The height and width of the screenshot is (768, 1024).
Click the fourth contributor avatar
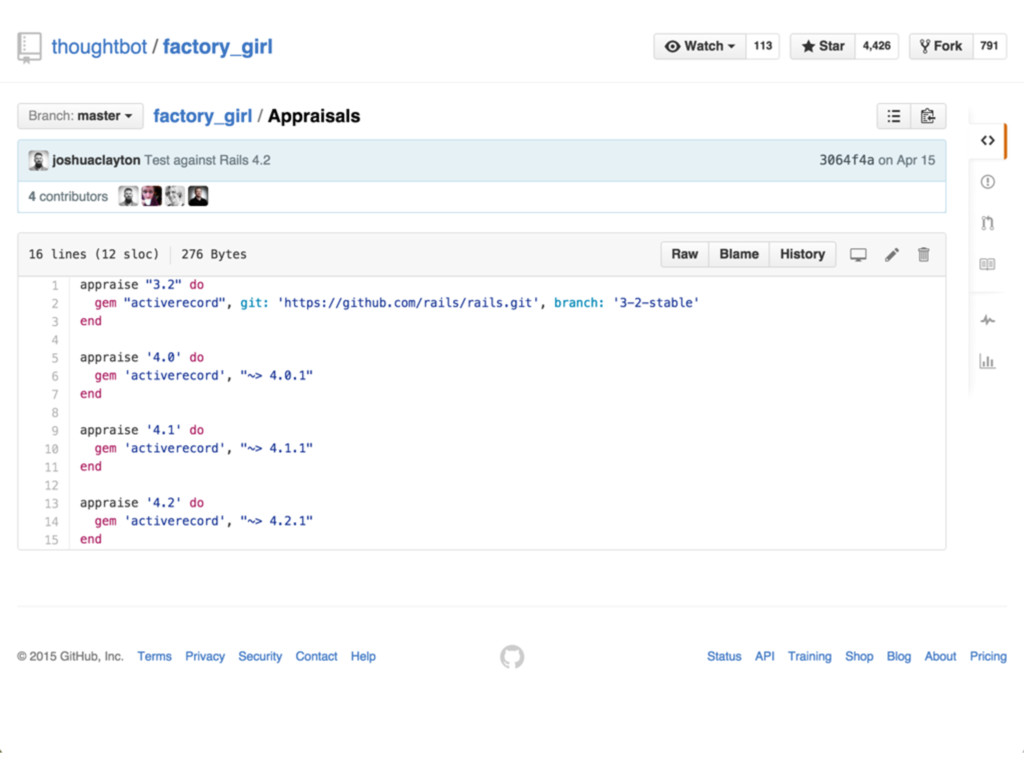(198, 196)
